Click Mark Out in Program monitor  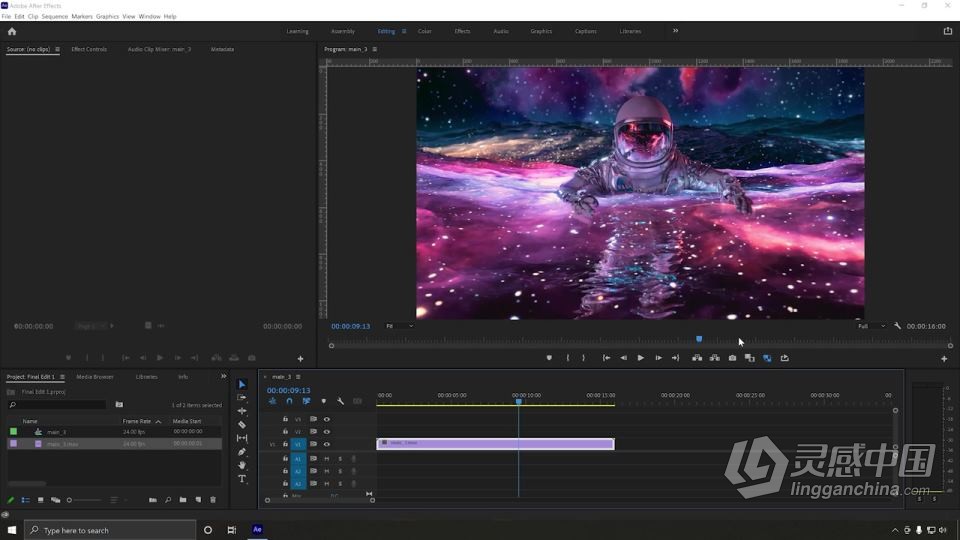(x=583, y=358)
